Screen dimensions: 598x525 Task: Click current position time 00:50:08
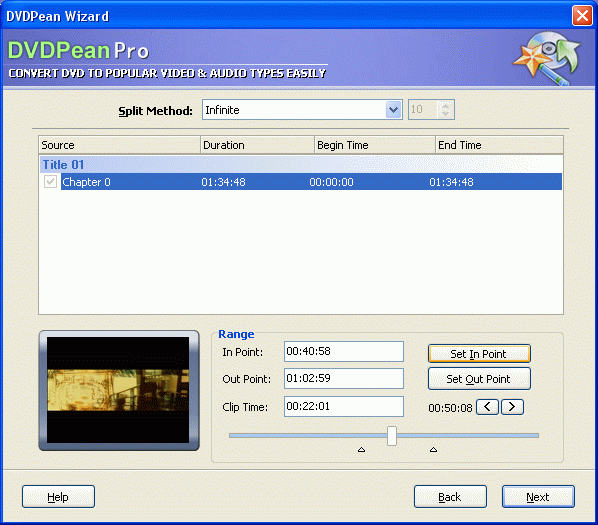coord(450,408)
